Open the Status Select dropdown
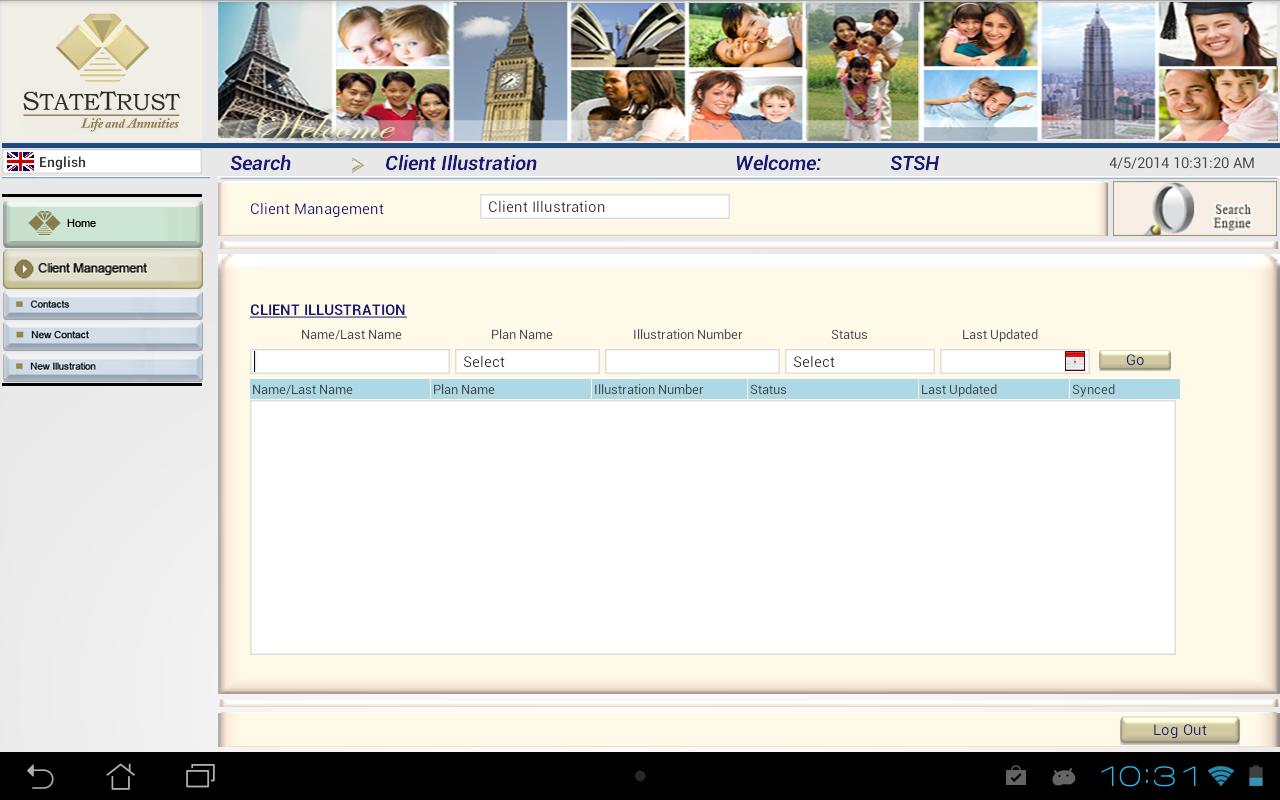This screenshot has height=800, width=1280. [x=859, y=361]
